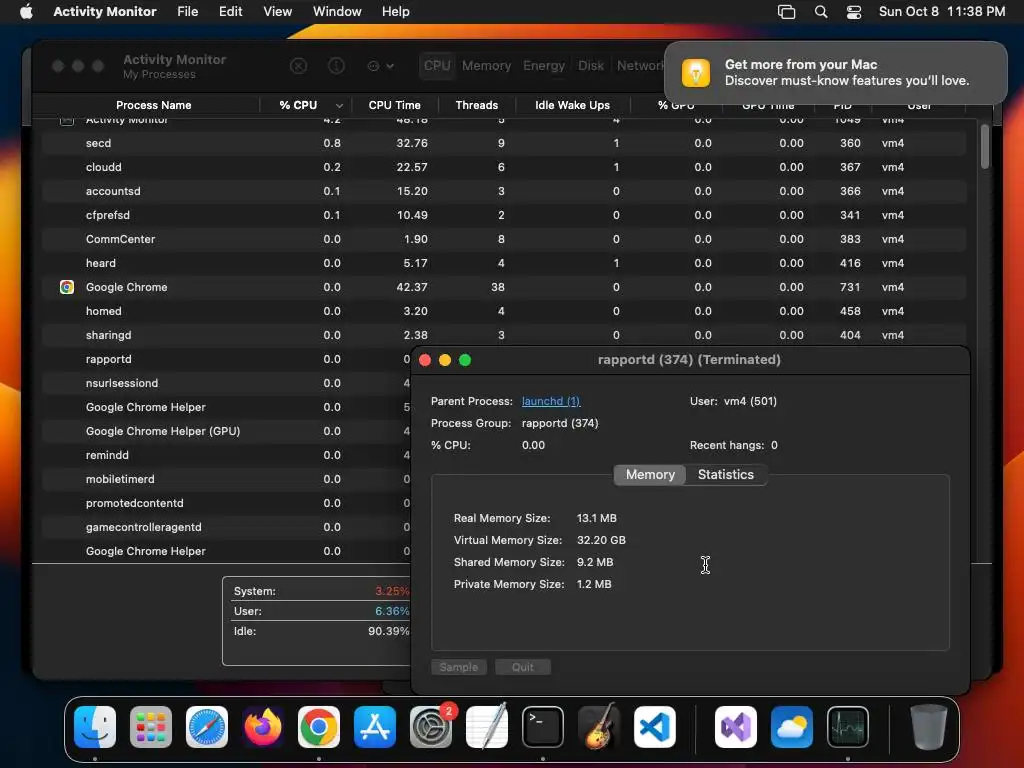Select the homed process row
Screen dimensions: 1024x768
pos(504,312)
